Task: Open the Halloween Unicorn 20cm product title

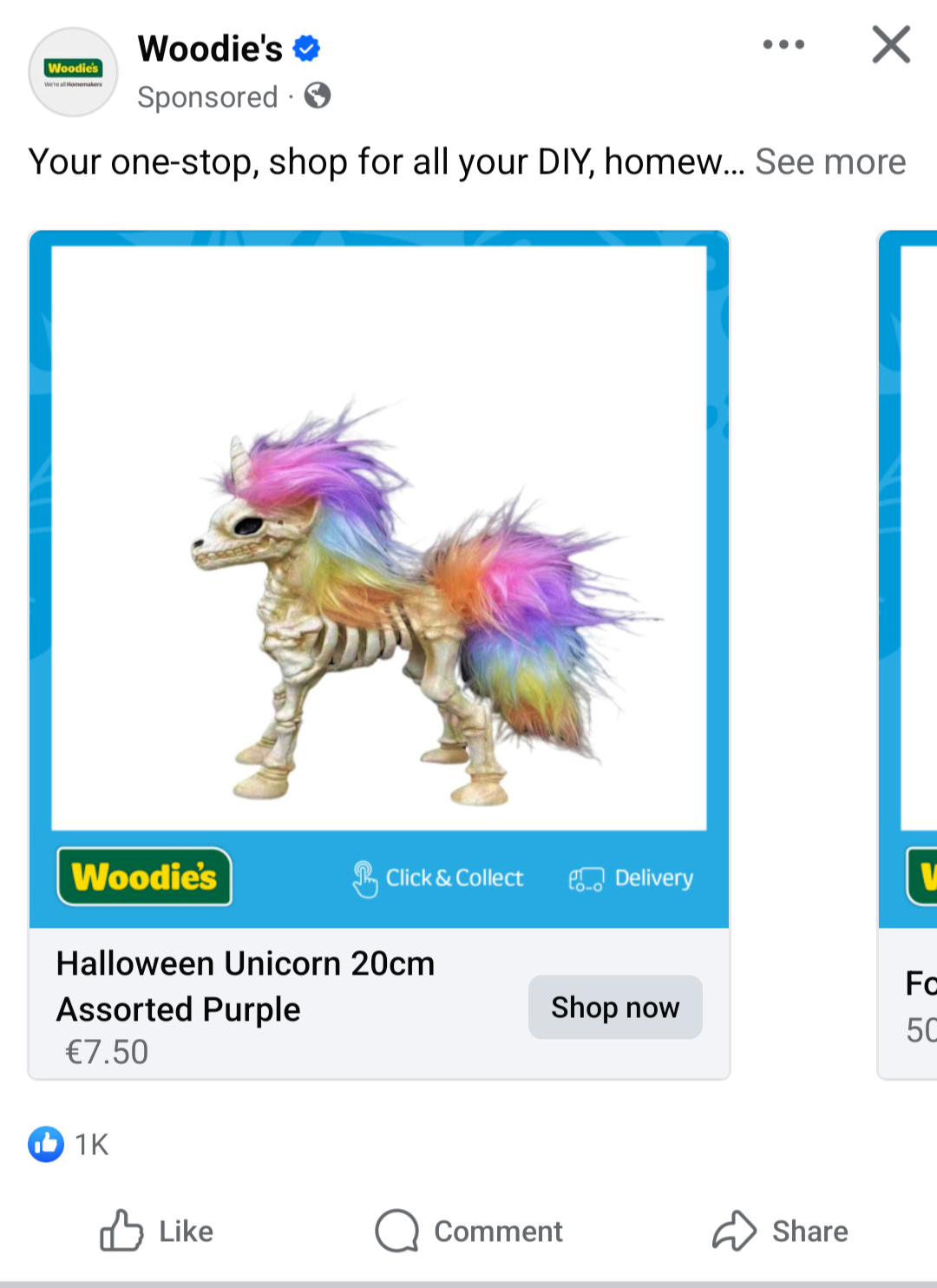Action: tap(246, 987)
